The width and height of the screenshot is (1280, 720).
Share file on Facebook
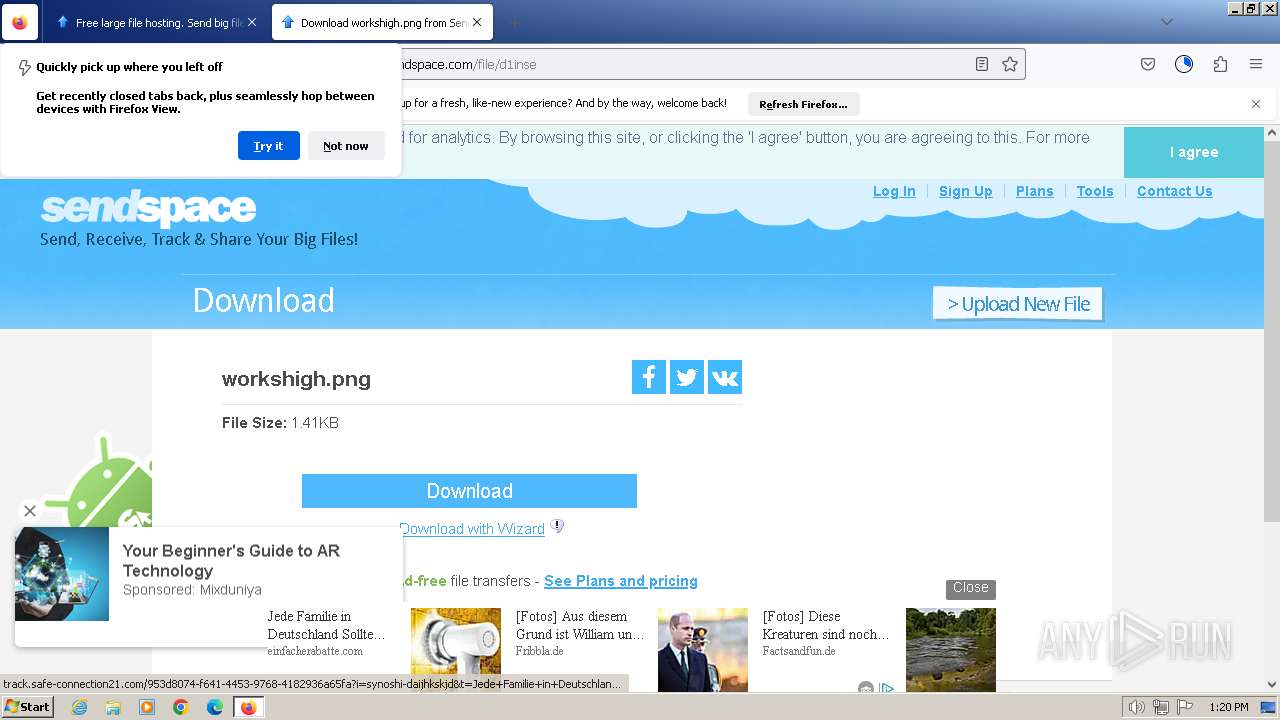point(649,377)
